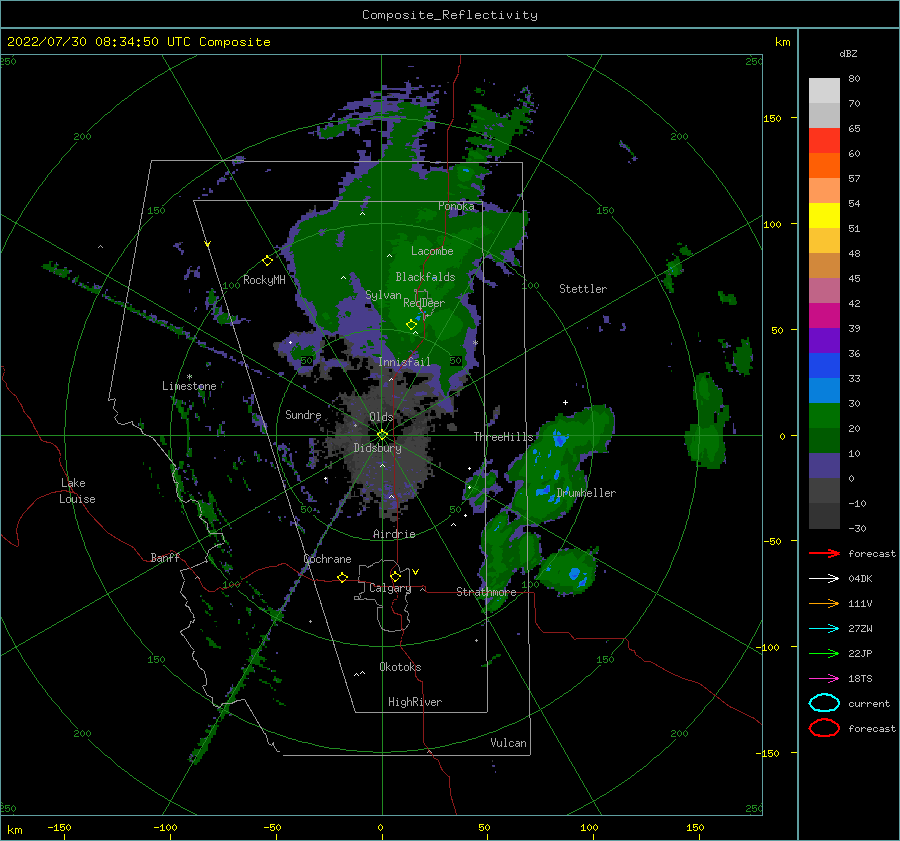Click the RockyMH label
Screen dimensions: 900x841
264,280
